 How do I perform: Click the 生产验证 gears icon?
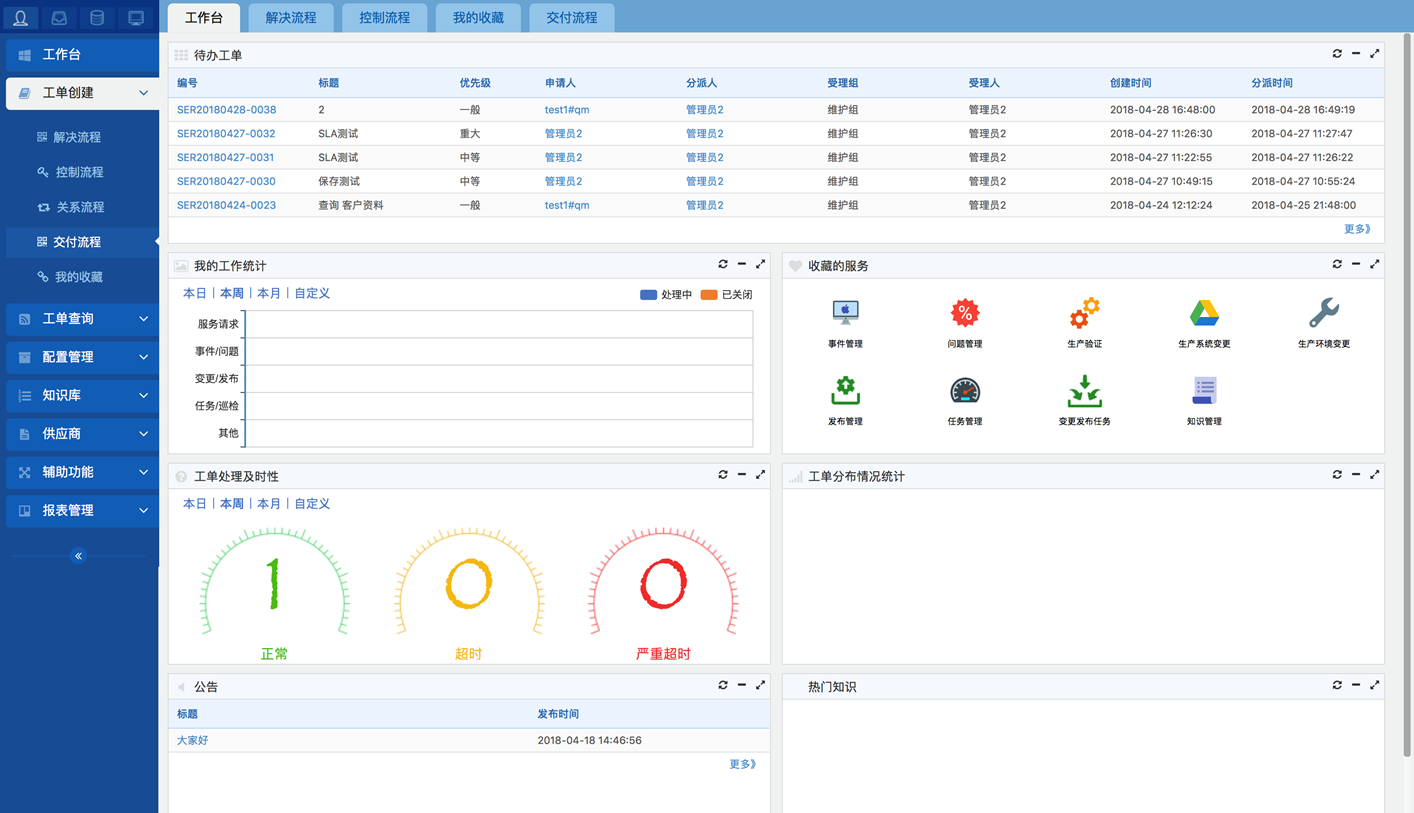coord(1084,313)
